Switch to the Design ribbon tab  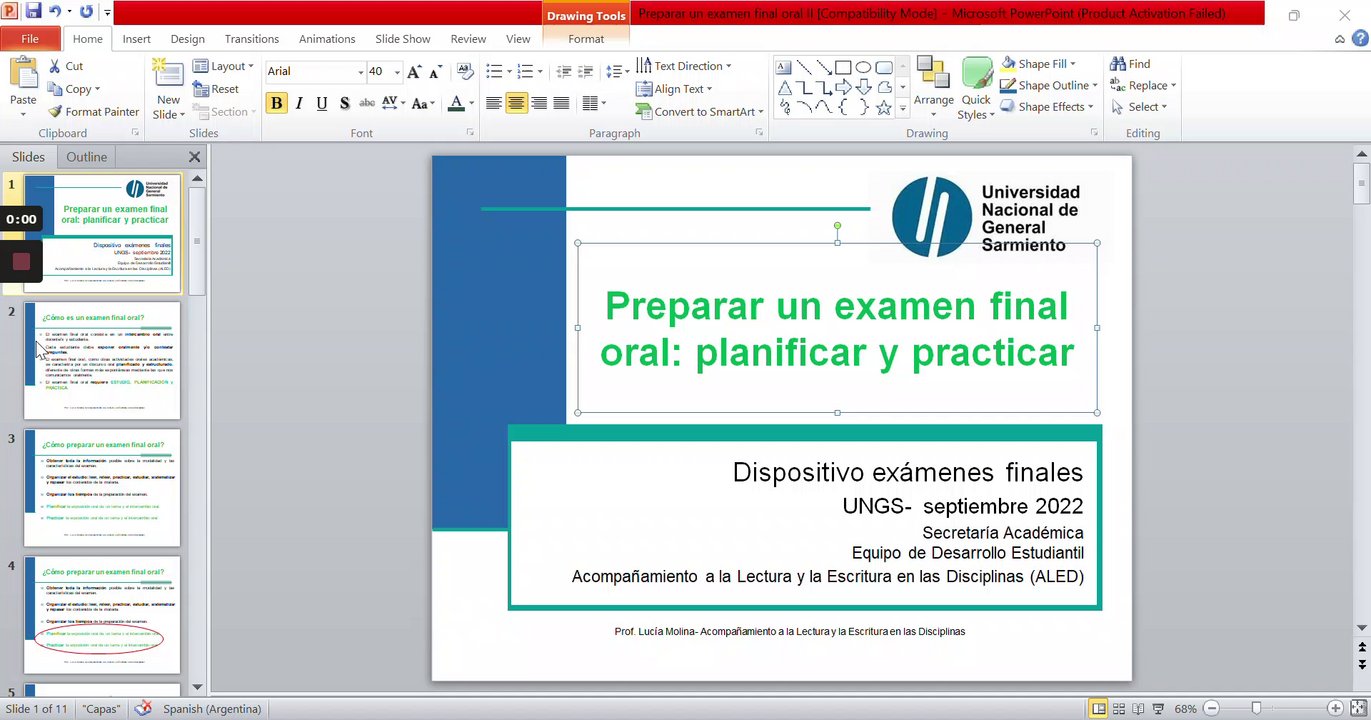187,39
